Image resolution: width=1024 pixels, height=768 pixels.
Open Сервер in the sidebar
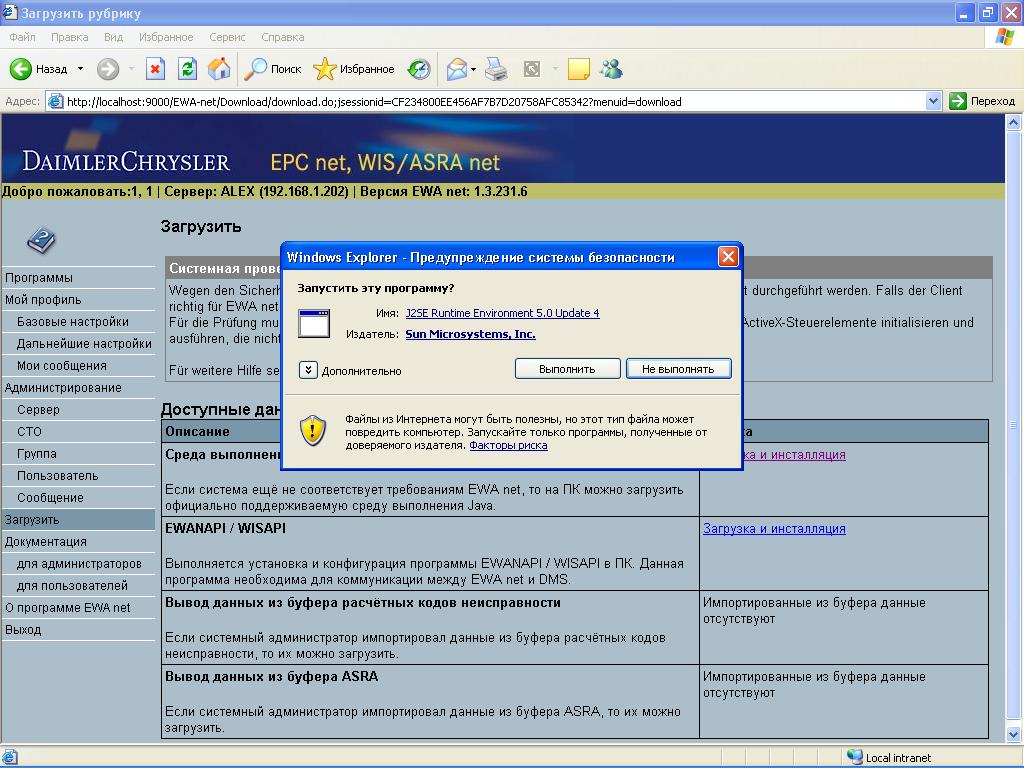point(38,409)
